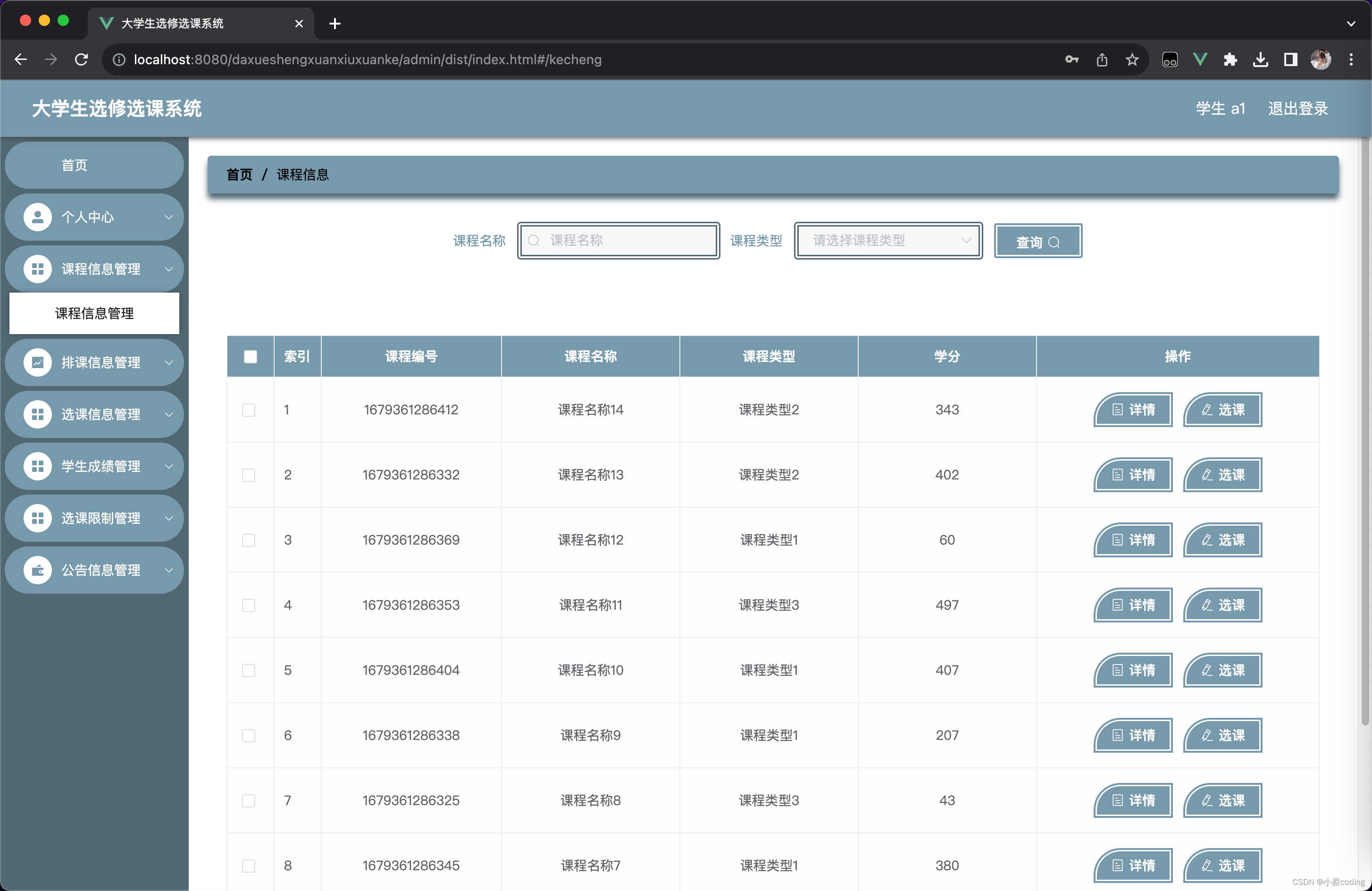
Task: Click the browser address bar URL
Action: pyautogui.click(x=367, y=59)
